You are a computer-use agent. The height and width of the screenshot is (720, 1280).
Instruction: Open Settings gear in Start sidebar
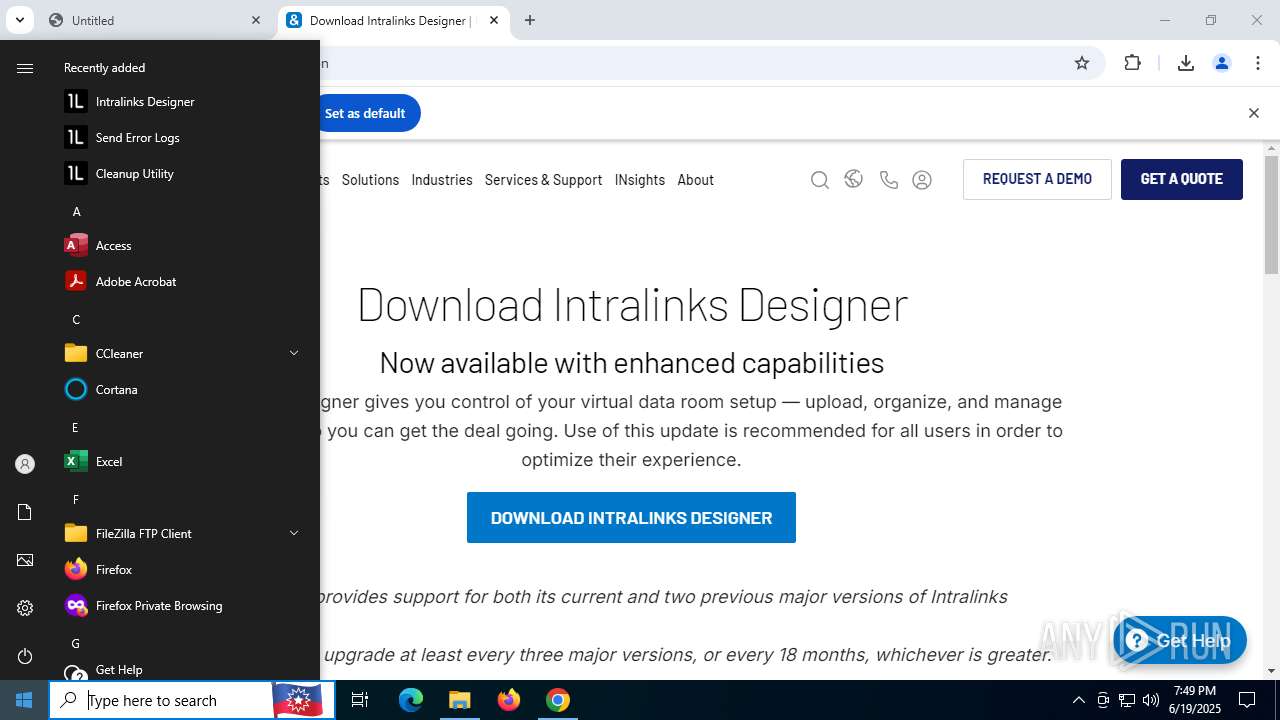(x=25, y=608)
